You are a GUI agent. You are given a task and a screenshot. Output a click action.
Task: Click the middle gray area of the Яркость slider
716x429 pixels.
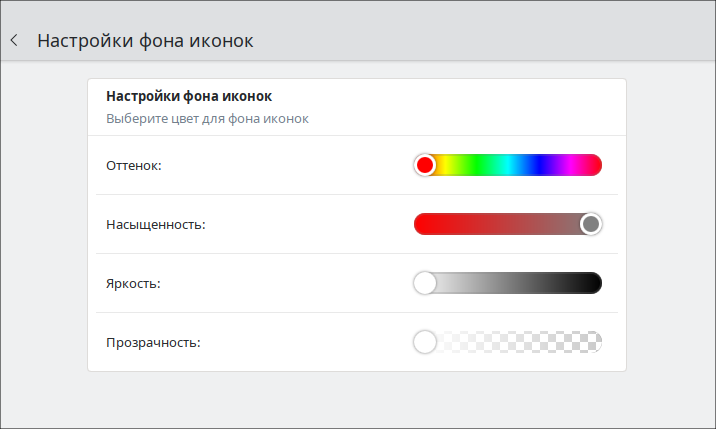pyautogui.click(x=508, y=283)
